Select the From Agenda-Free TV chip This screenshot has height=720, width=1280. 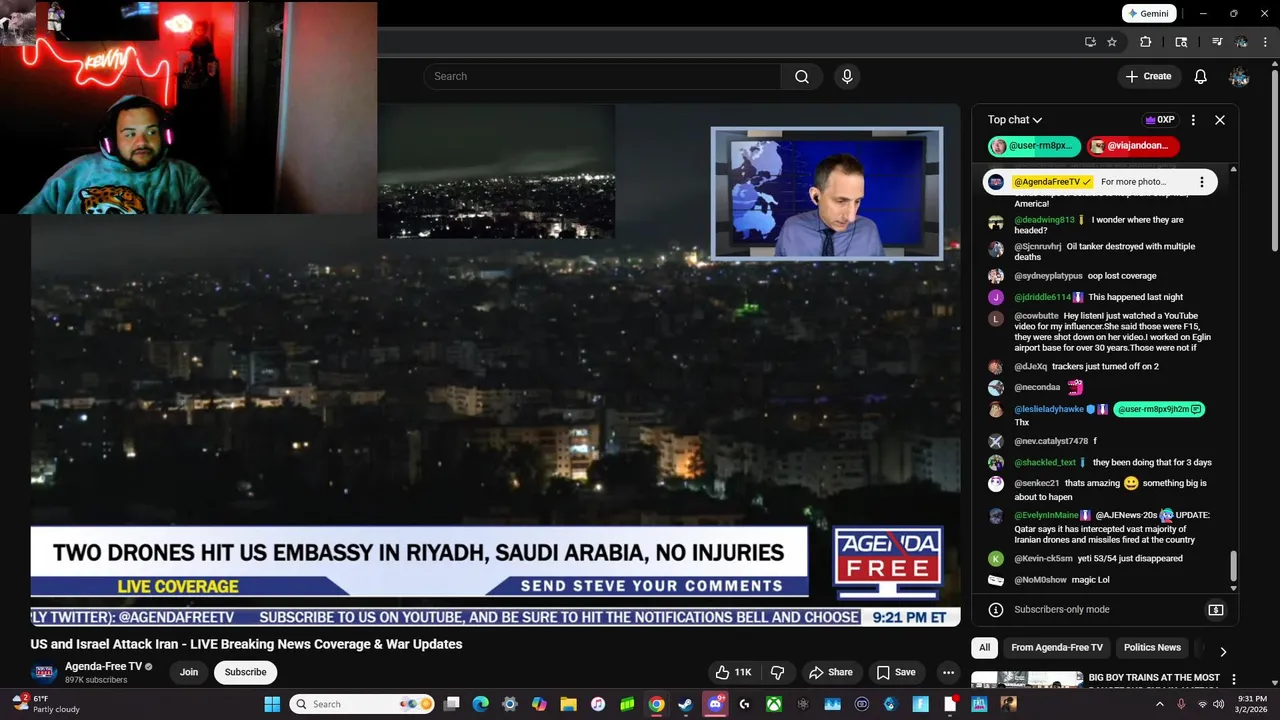[x=1057, y=648]
